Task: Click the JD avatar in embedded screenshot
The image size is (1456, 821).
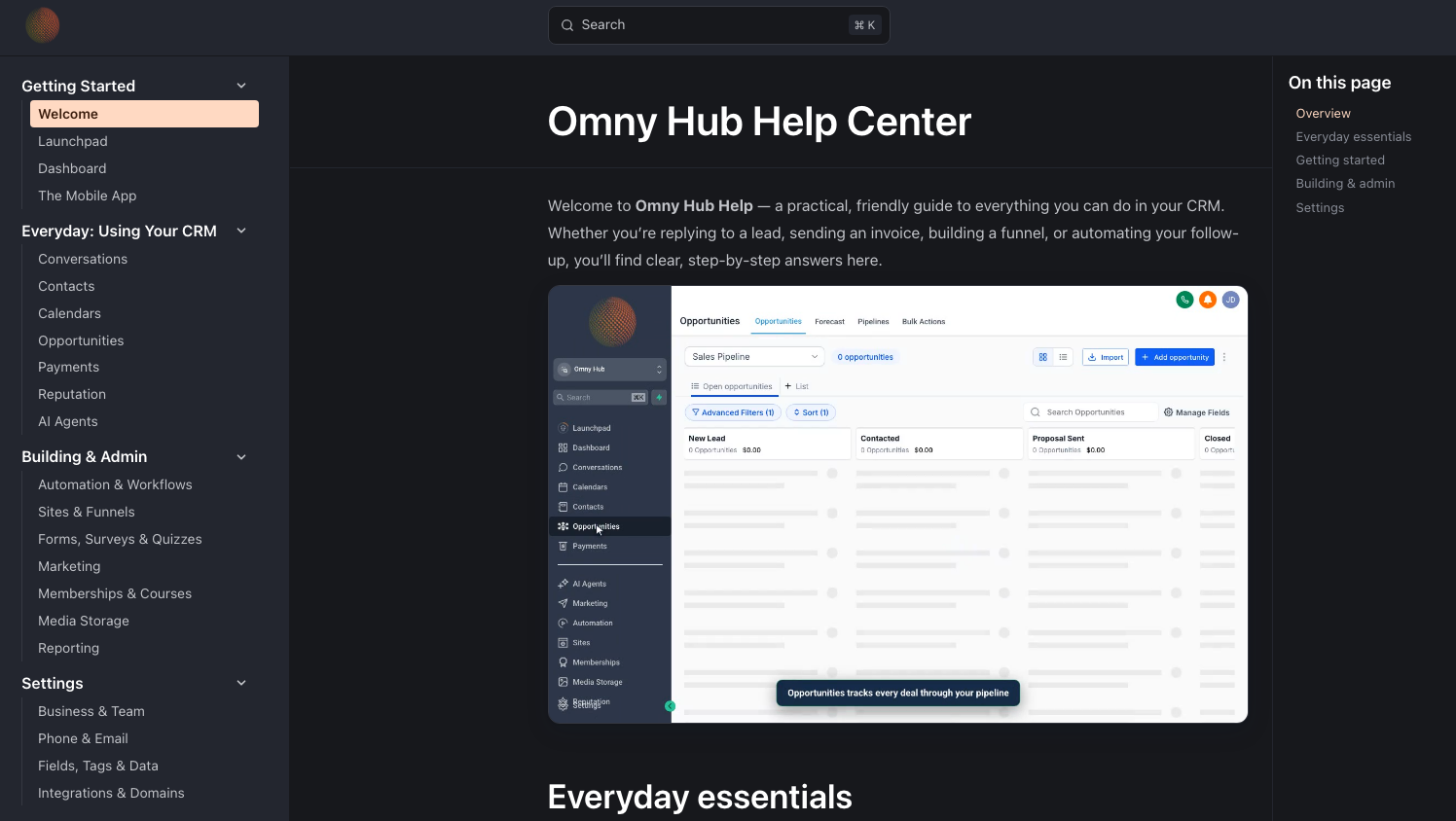Action: (1230, 300)
